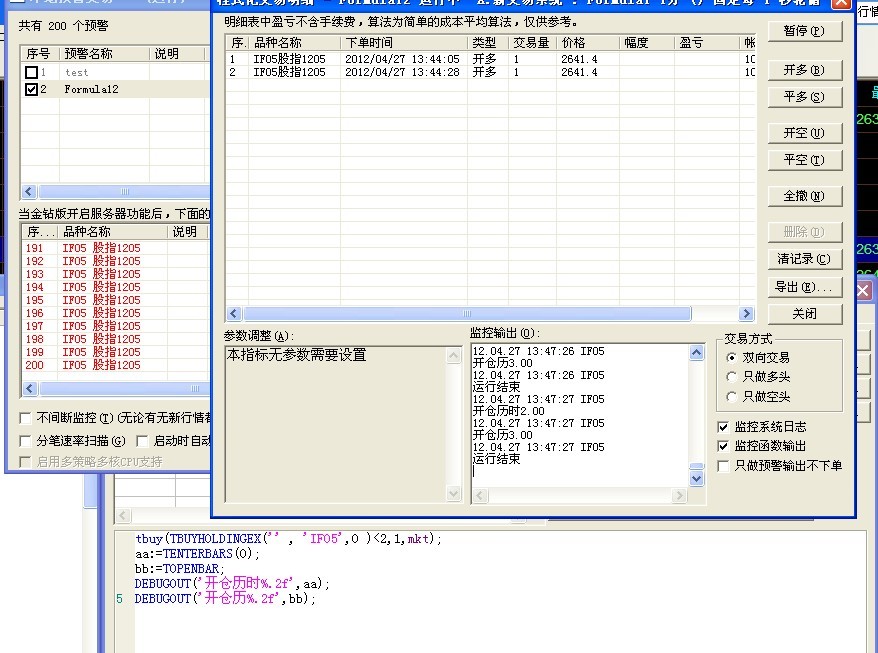Viewport: 878px width, 653px height.
Task: Enable 只做预警输出不下单 checkbox
Action: (724, 466)
